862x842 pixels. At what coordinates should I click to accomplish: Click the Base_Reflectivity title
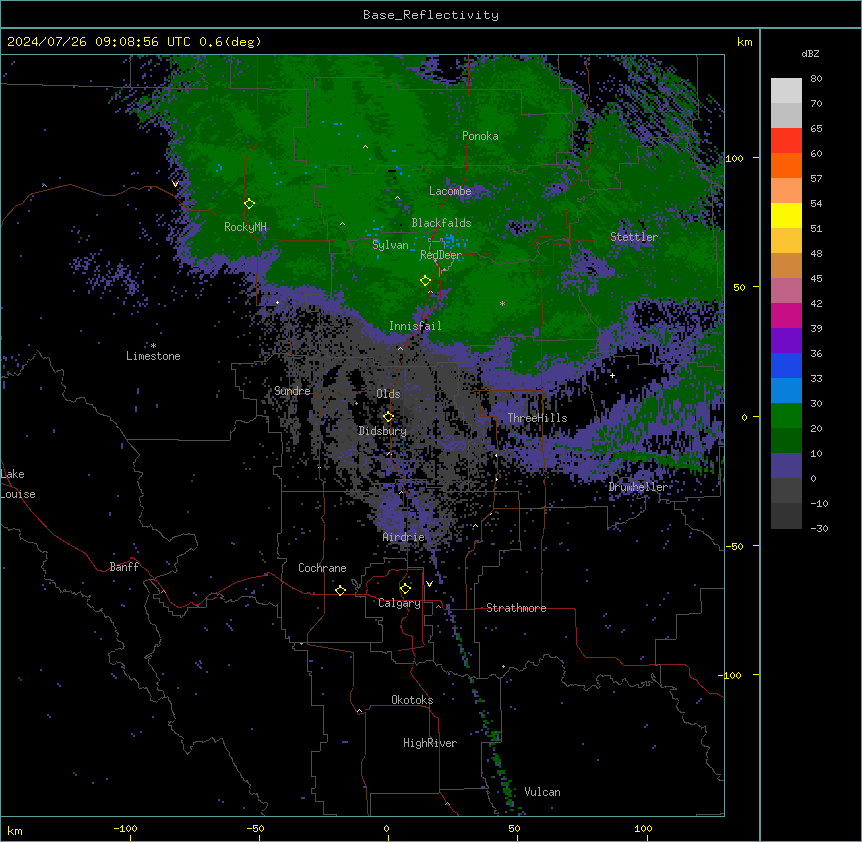(x=431, y=15)
